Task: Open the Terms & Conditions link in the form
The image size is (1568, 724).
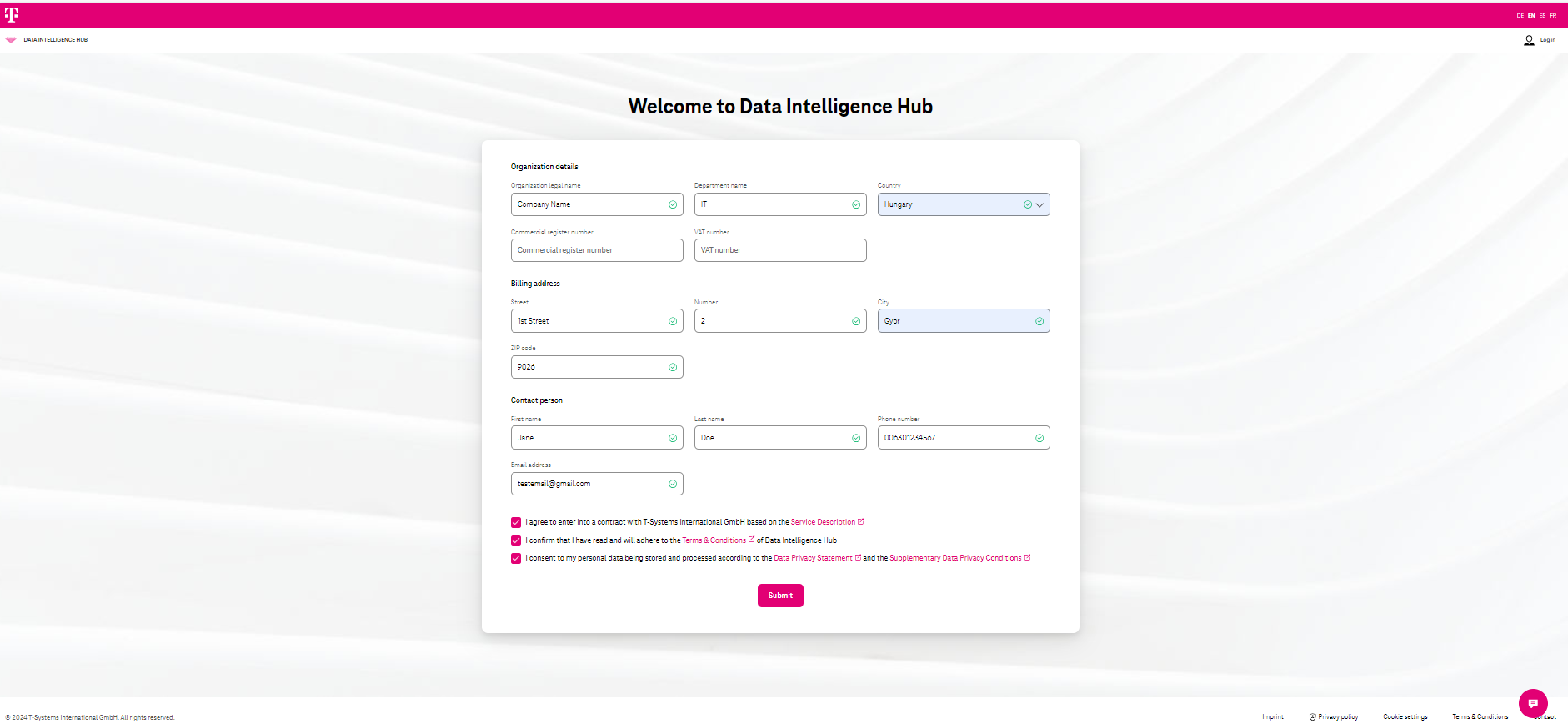Action: click(x=714, y=540)
